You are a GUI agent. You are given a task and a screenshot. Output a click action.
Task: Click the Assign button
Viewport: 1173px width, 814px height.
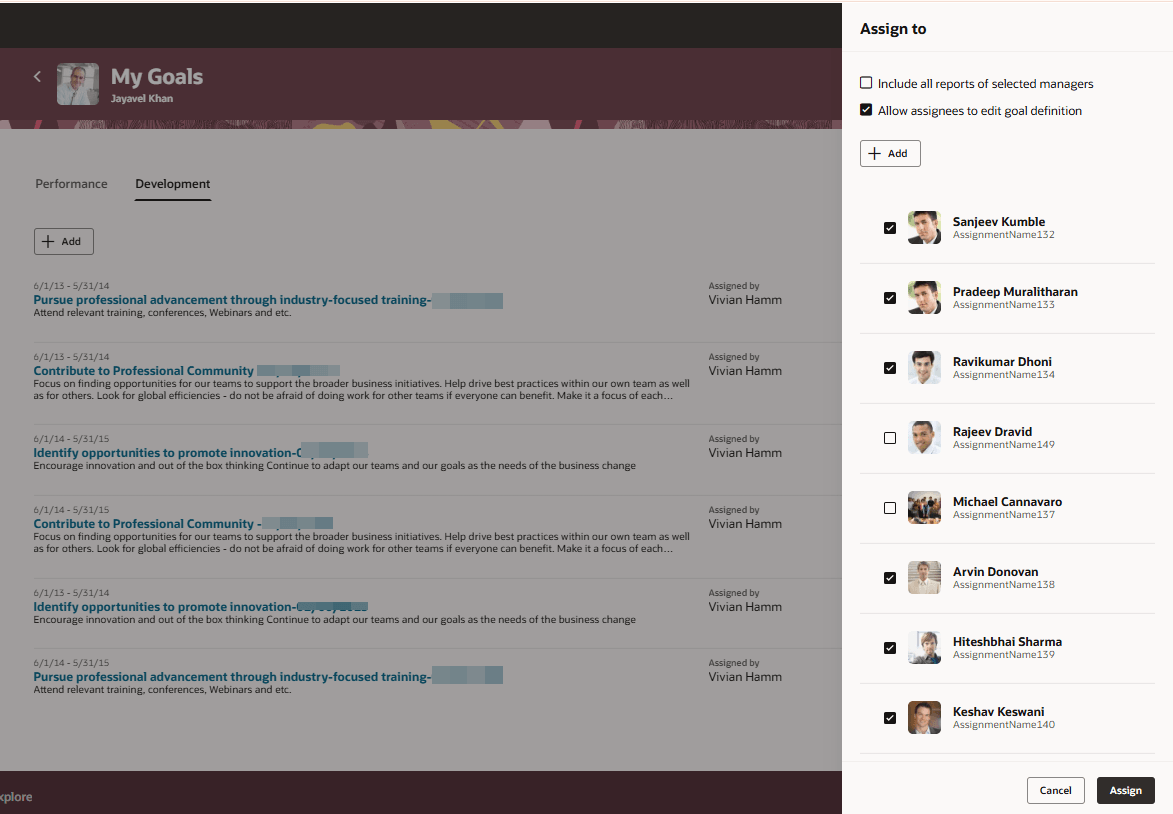click(x=1125, y=790)
